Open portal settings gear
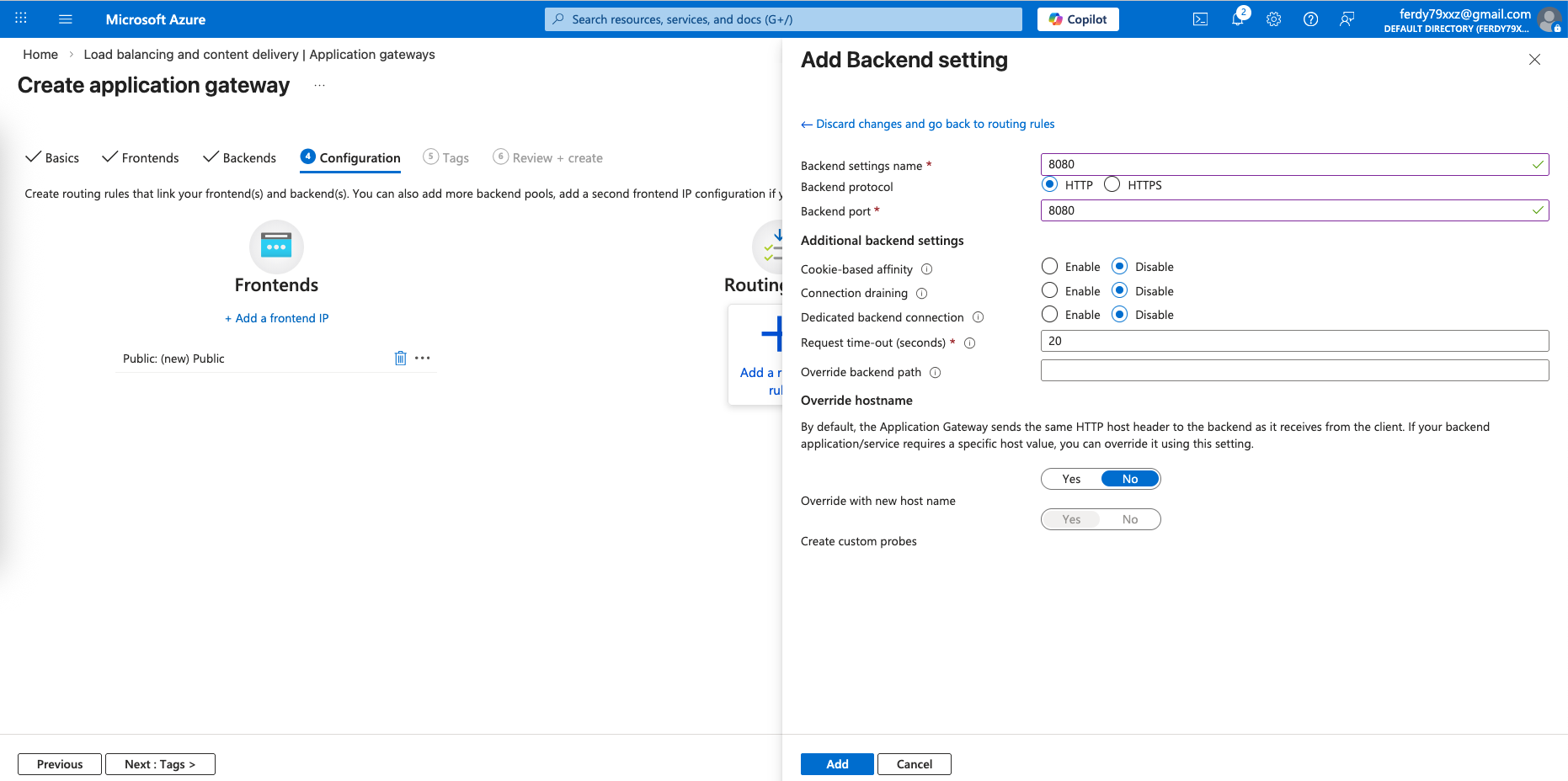The width and height of the screenshot is (1568, 781). pyautogui.click(x=1273, y=19)
